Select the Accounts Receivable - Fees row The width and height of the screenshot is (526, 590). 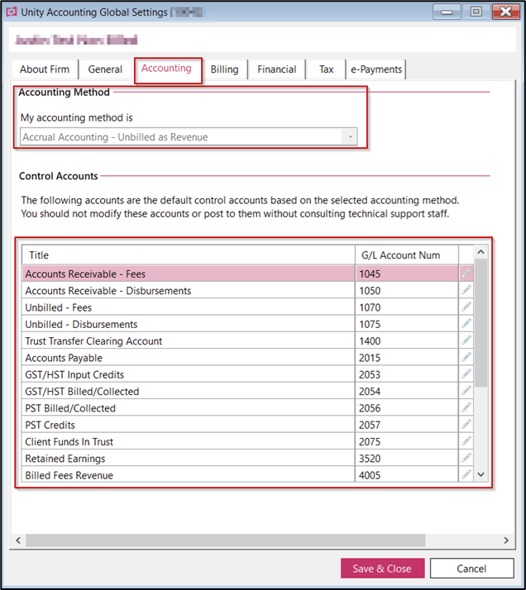[x=248, y=274]
